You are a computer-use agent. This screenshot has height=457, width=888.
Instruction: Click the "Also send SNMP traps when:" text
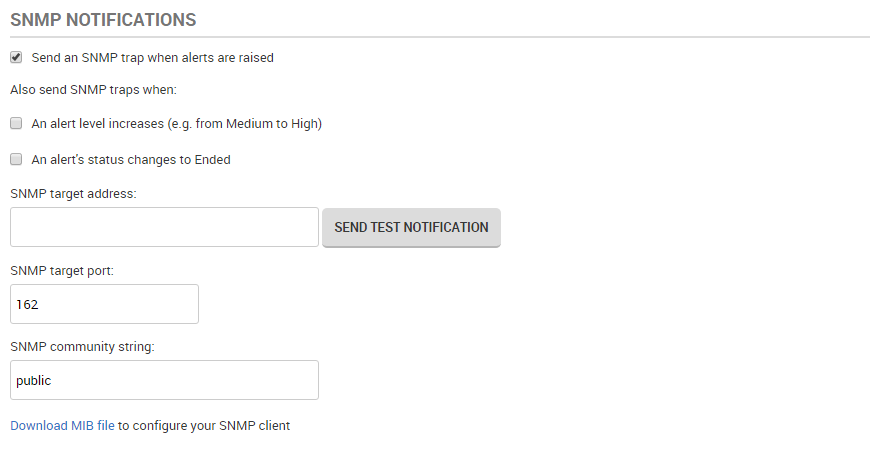93,90
